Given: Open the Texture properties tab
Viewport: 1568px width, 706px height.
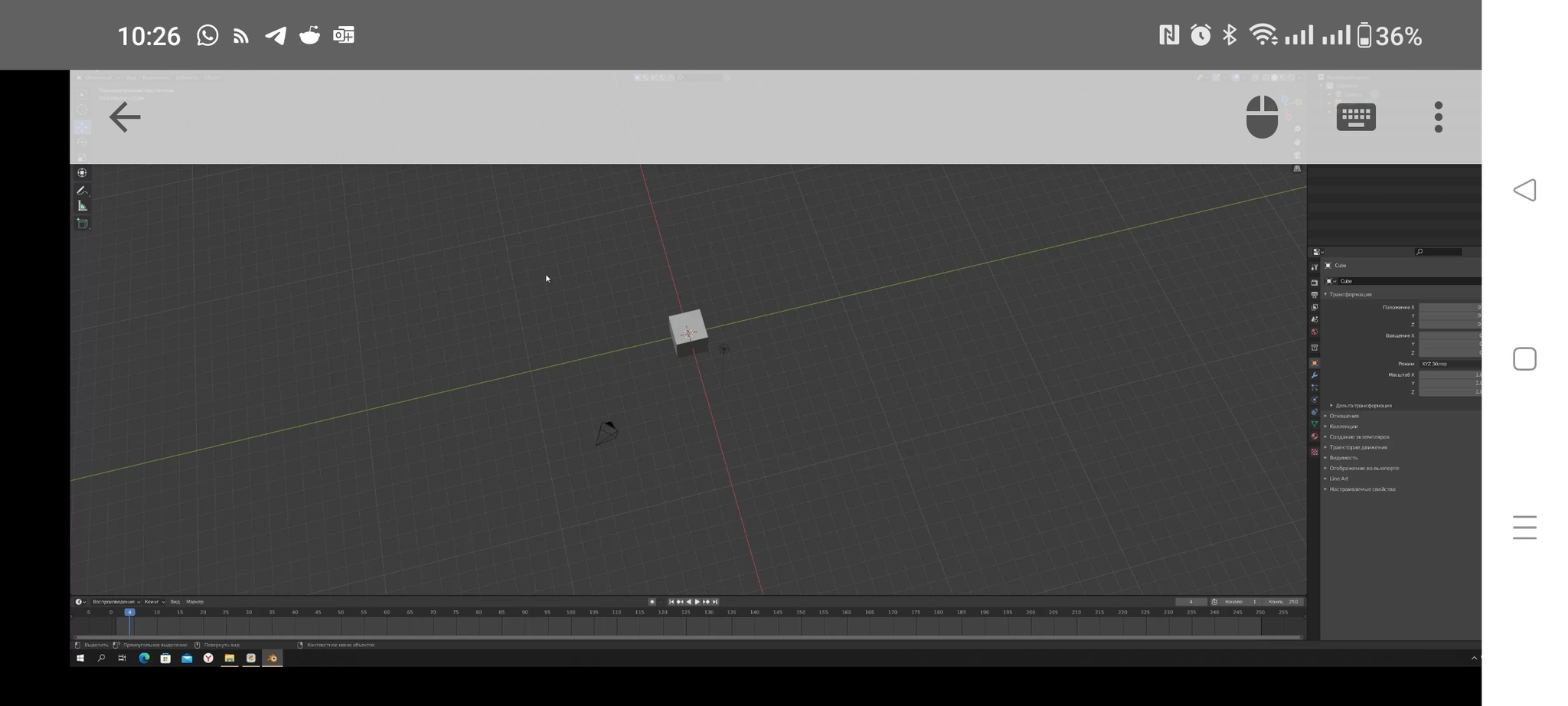Looking at the screenshot, I should pyautogui.click(x=1315, y=452).
